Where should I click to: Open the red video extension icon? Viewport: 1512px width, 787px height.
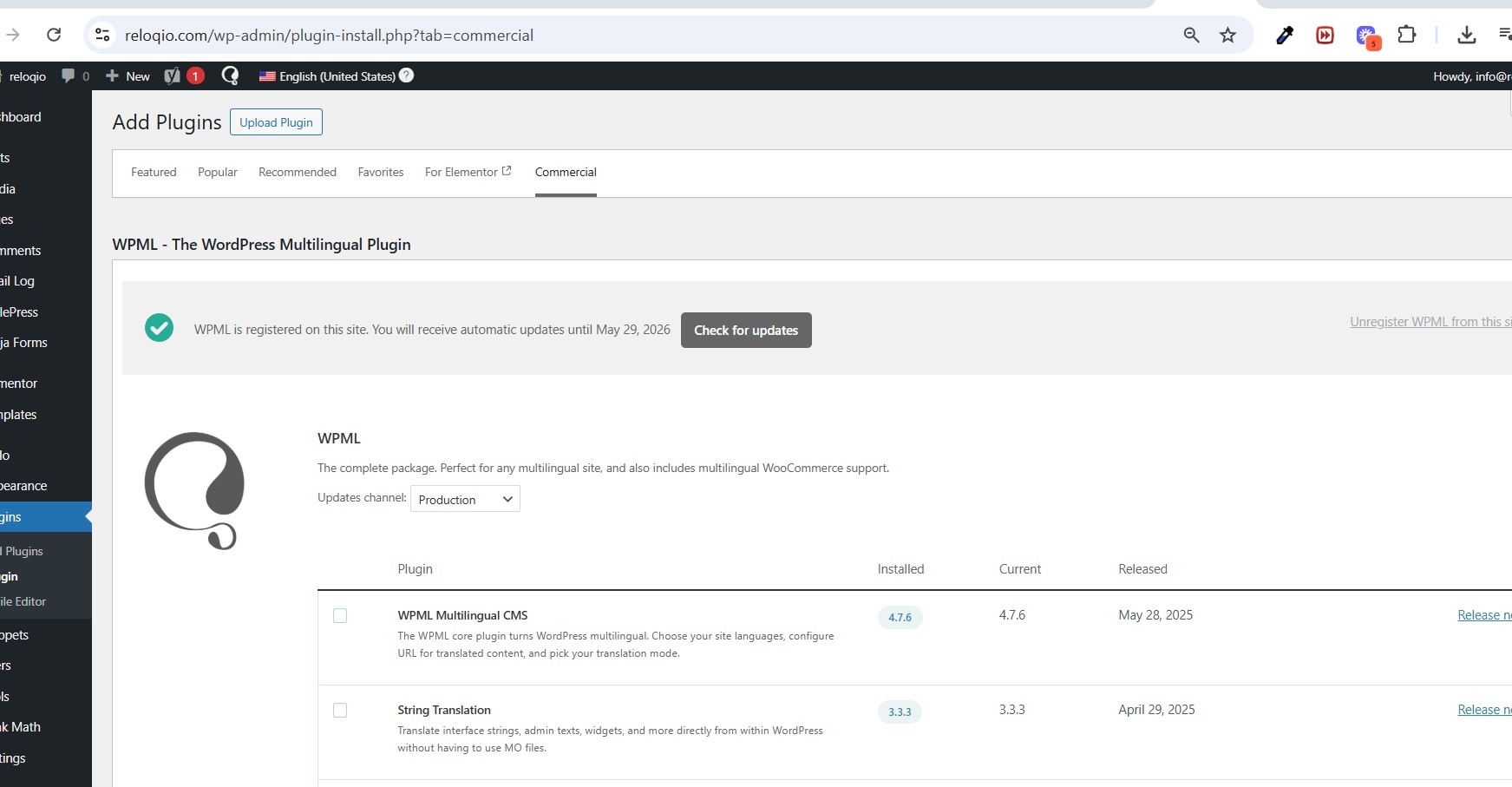tap(1325, 35)
